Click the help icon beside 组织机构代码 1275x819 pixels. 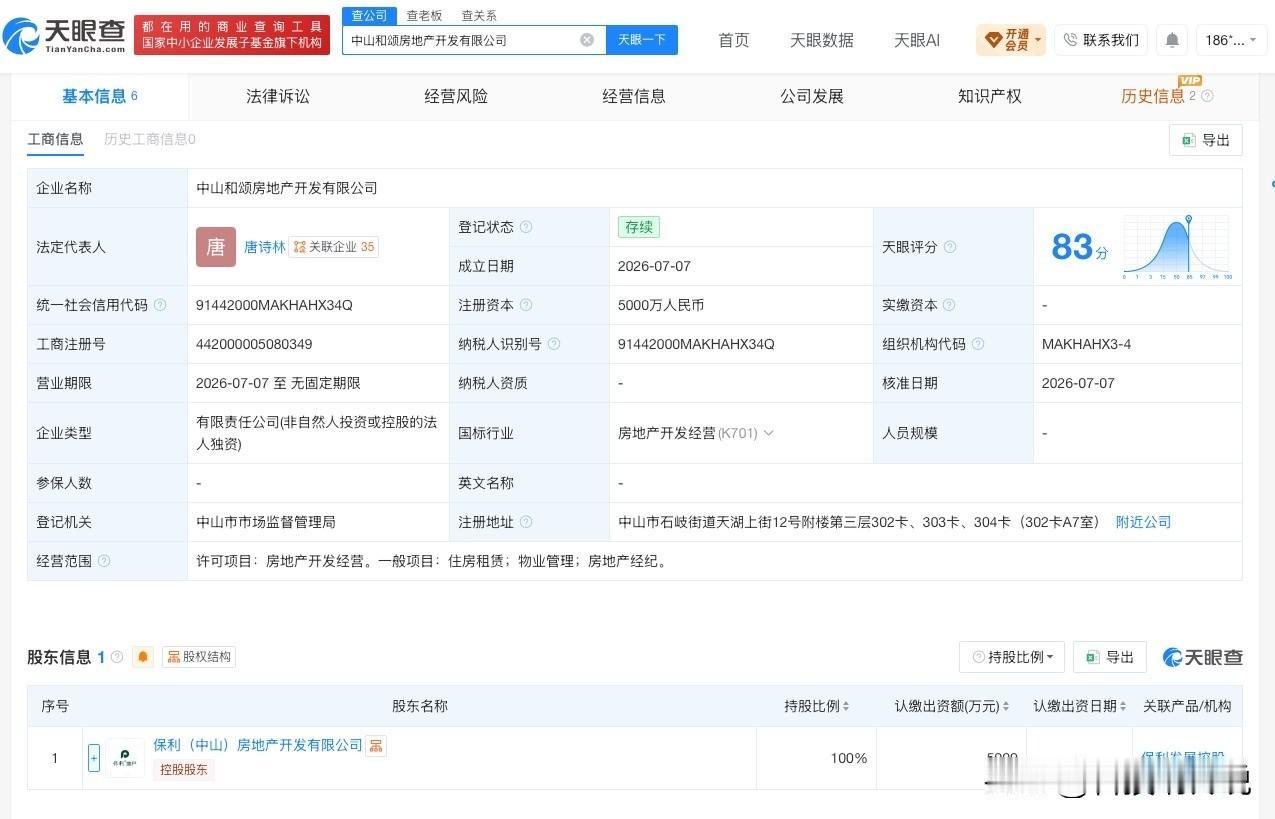tap(978, 344)
